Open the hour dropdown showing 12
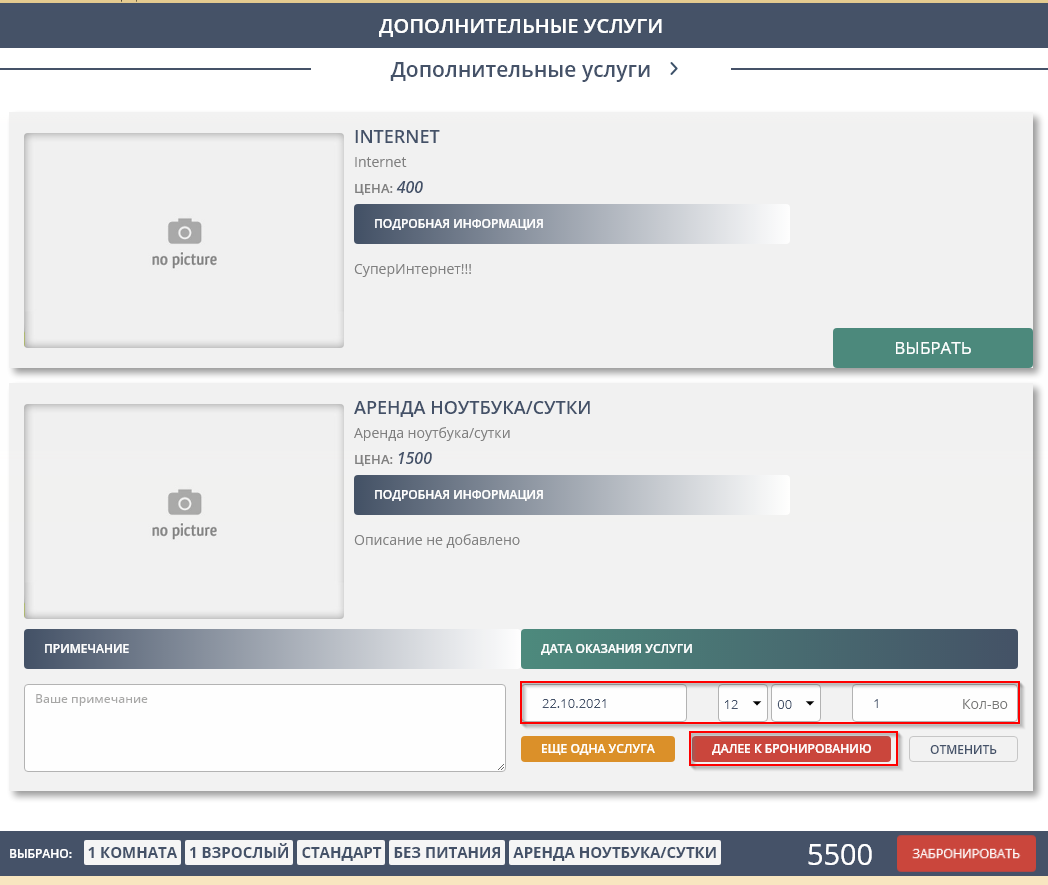The height and width of the screenshot is (885, 1048). (x=742, y=704)
